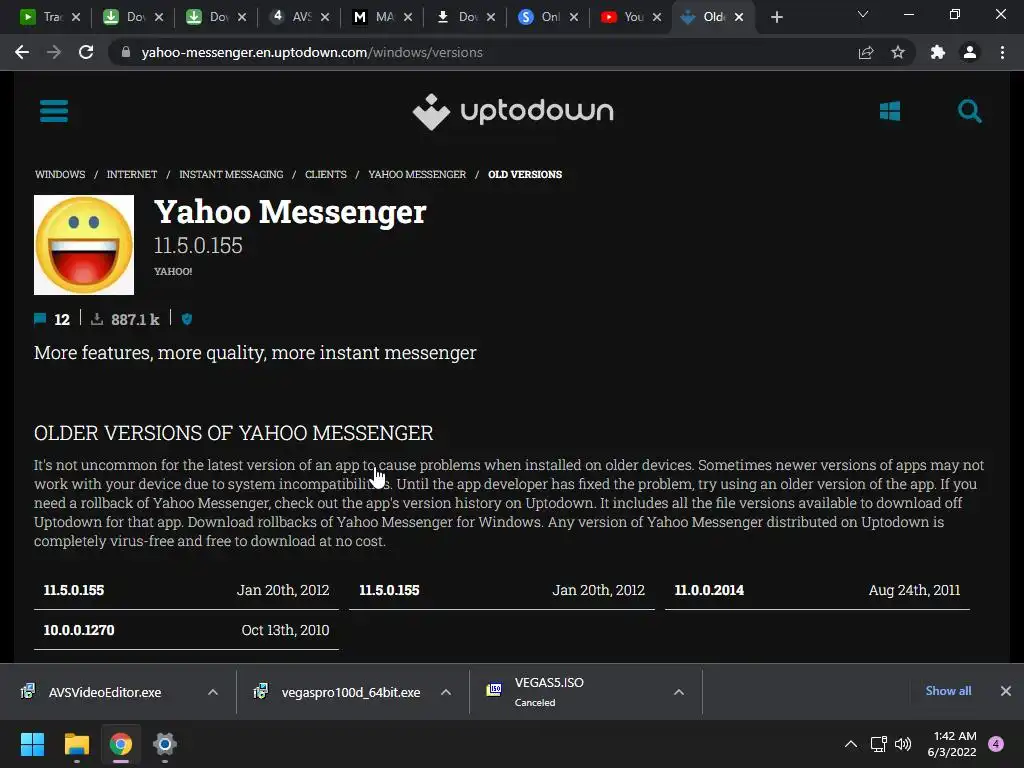
Task: Open the Chrome profile avatar
Action: click(970, 52)
